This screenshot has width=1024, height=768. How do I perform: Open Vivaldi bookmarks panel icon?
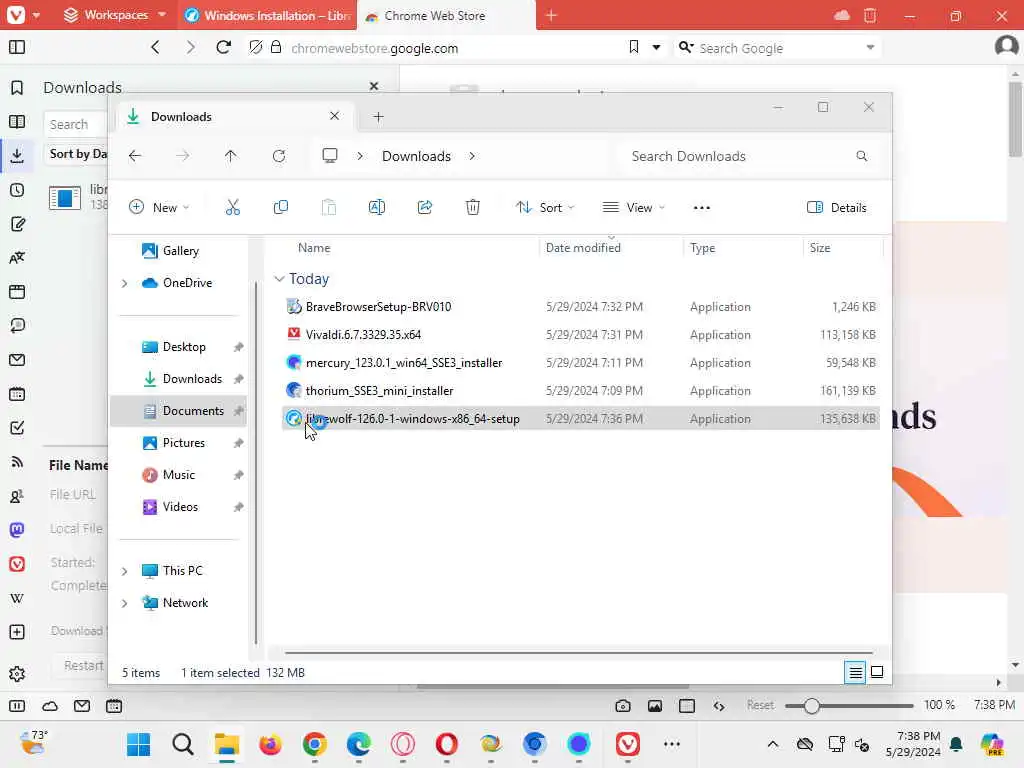(x=17, y=88)
